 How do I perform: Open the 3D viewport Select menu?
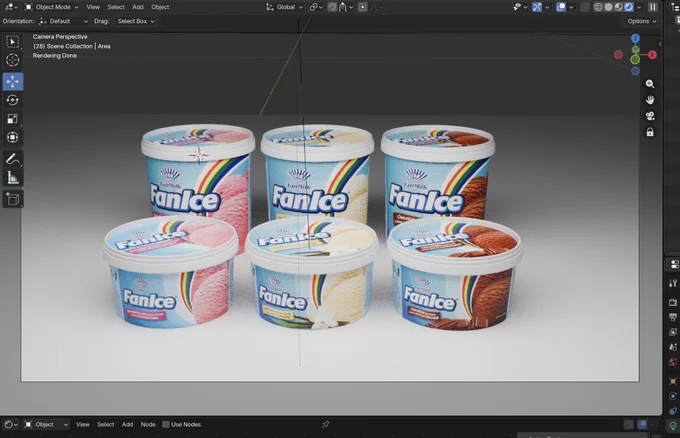116,7
